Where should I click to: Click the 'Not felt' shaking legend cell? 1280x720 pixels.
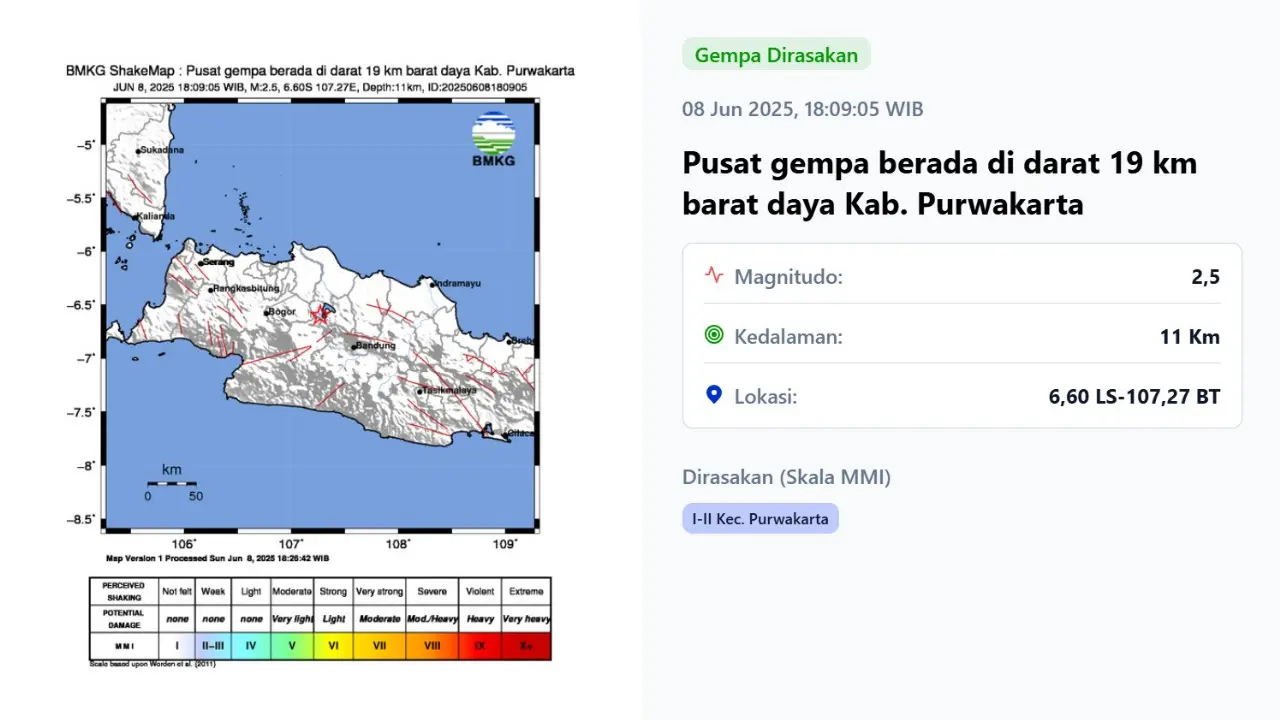pyautogui.click(x=177, y=591)
